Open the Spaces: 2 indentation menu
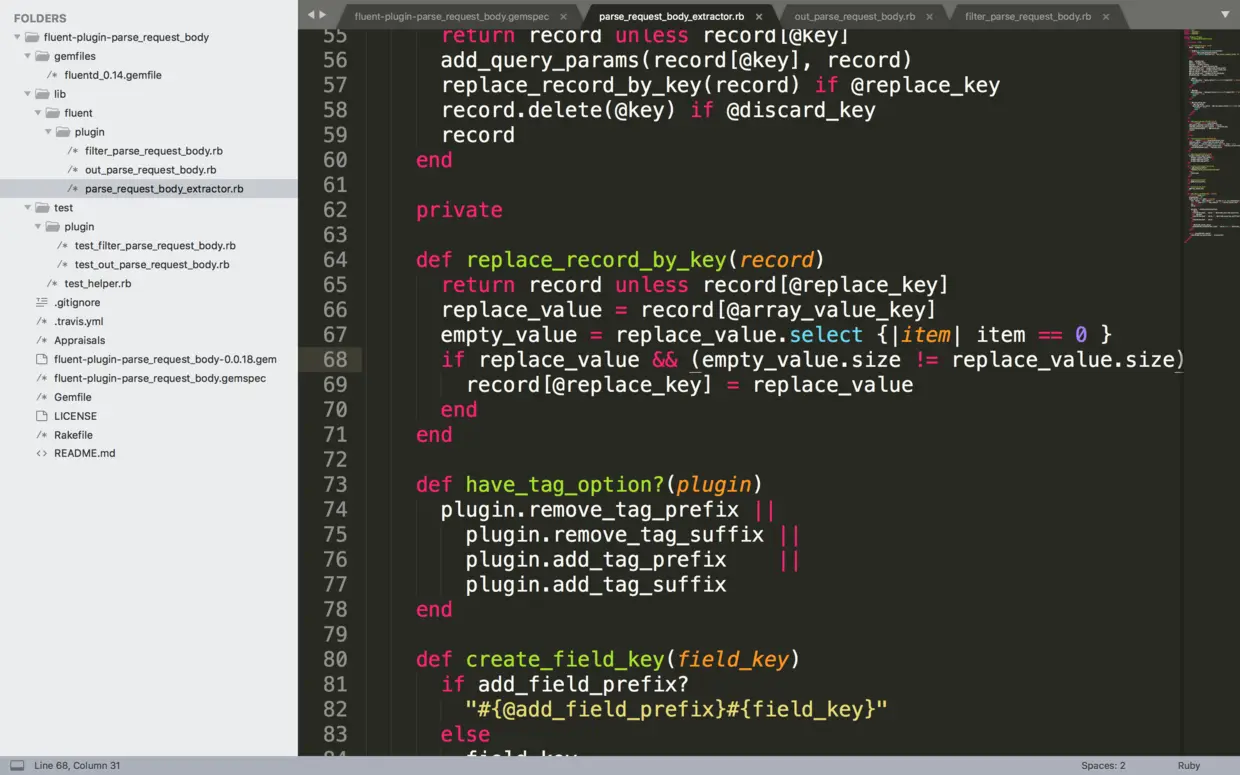 coord(1103,766)
